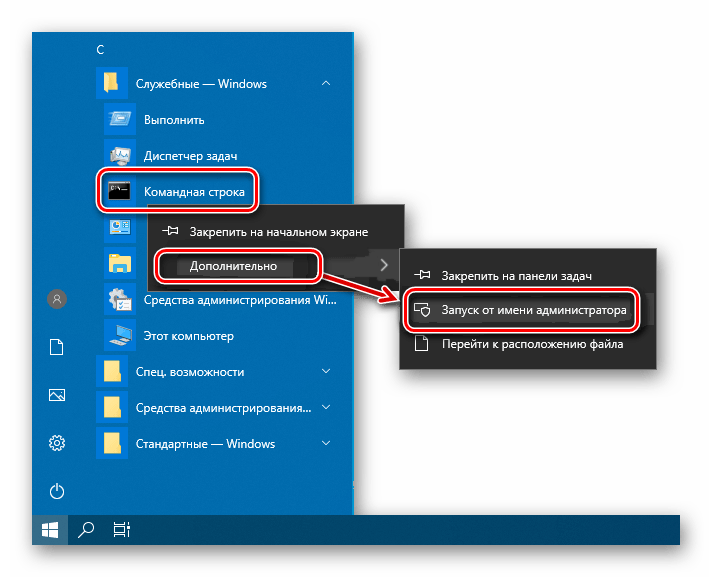This screenshot has width=712, height=577.
Task: Expand Стандартные — Windows folder chevron
Action: (326, 443)
